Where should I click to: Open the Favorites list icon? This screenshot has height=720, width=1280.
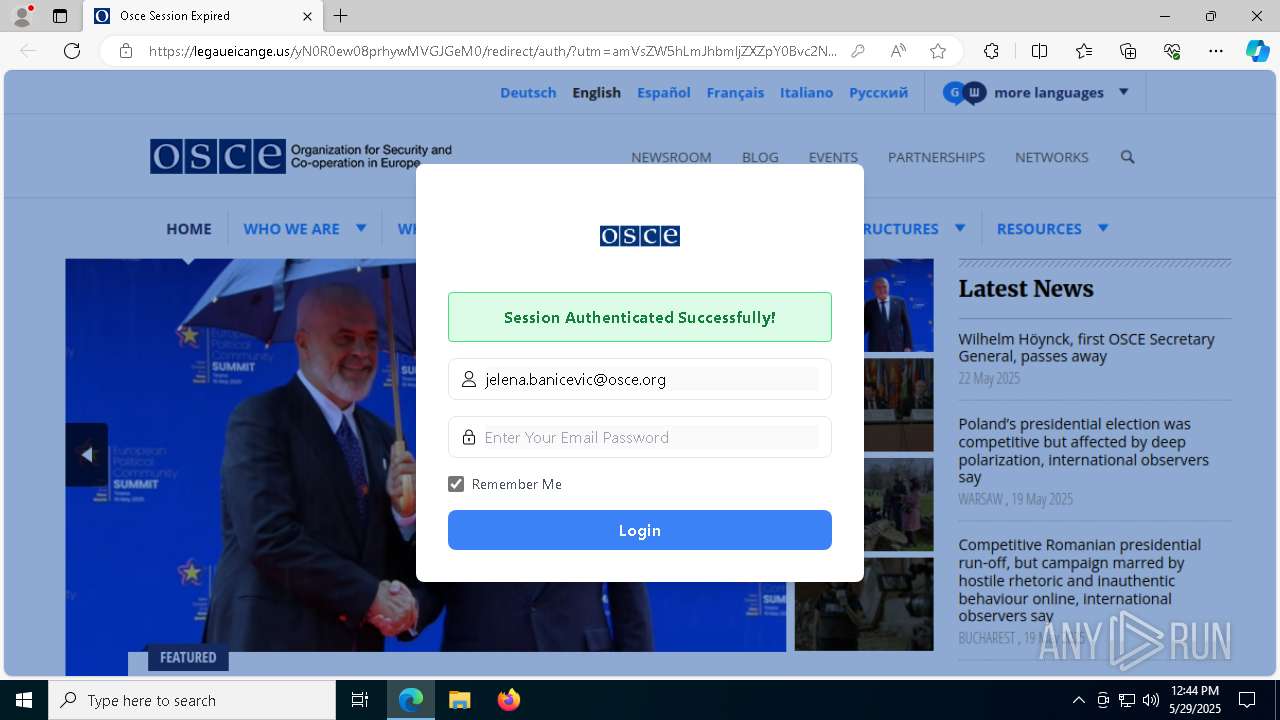coord(1084,51)
